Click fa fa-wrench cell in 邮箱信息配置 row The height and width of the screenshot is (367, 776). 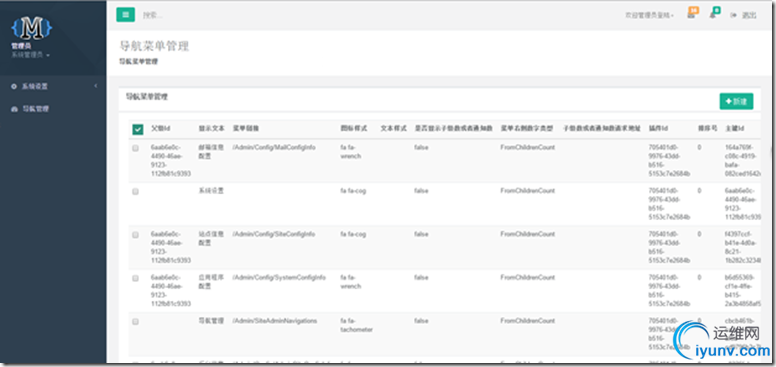351,151
